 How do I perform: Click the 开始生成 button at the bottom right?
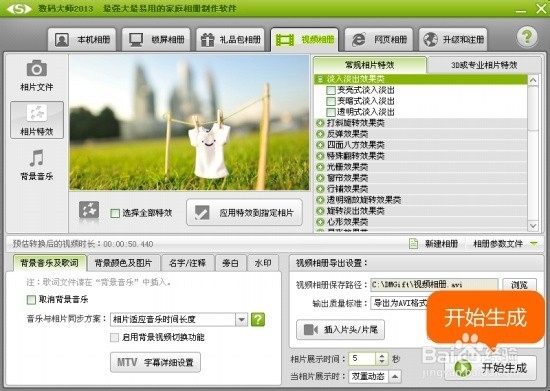point(491,368)
